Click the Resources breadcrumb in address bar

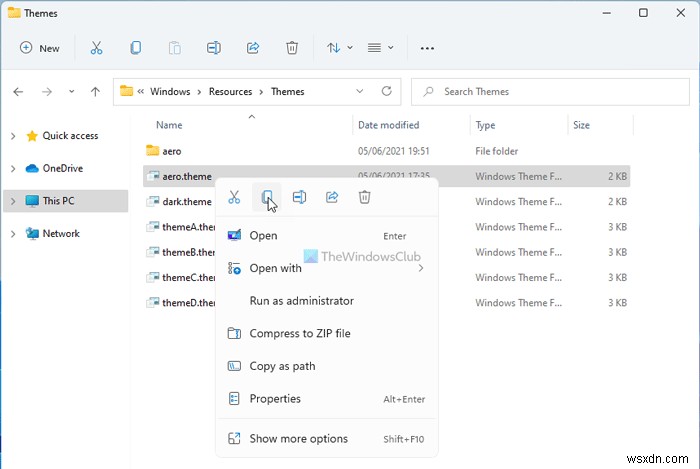[230, 92]
